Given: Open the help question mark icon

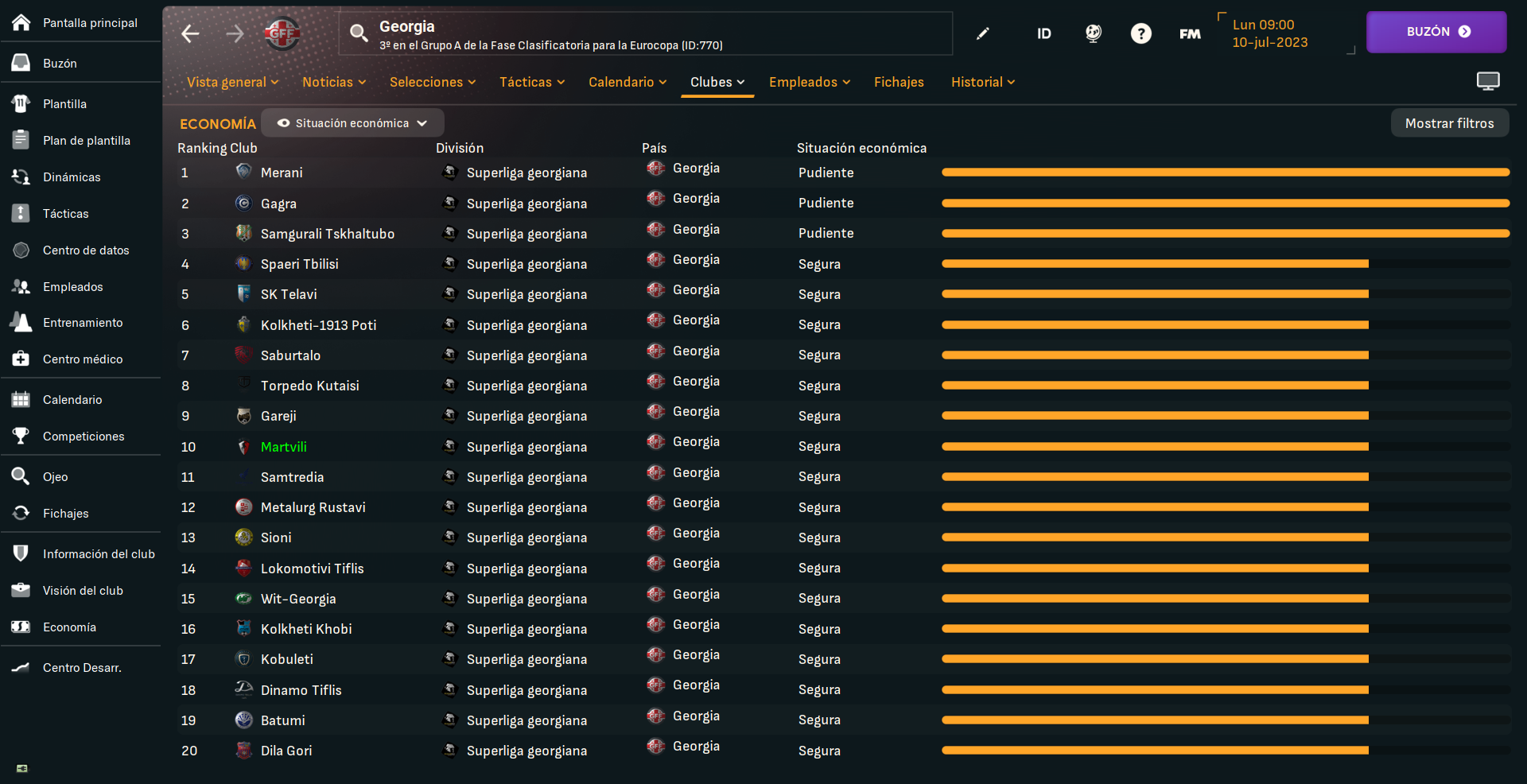Looking at the screenshot, I should pyautogui.click(x=1140, y=33).
